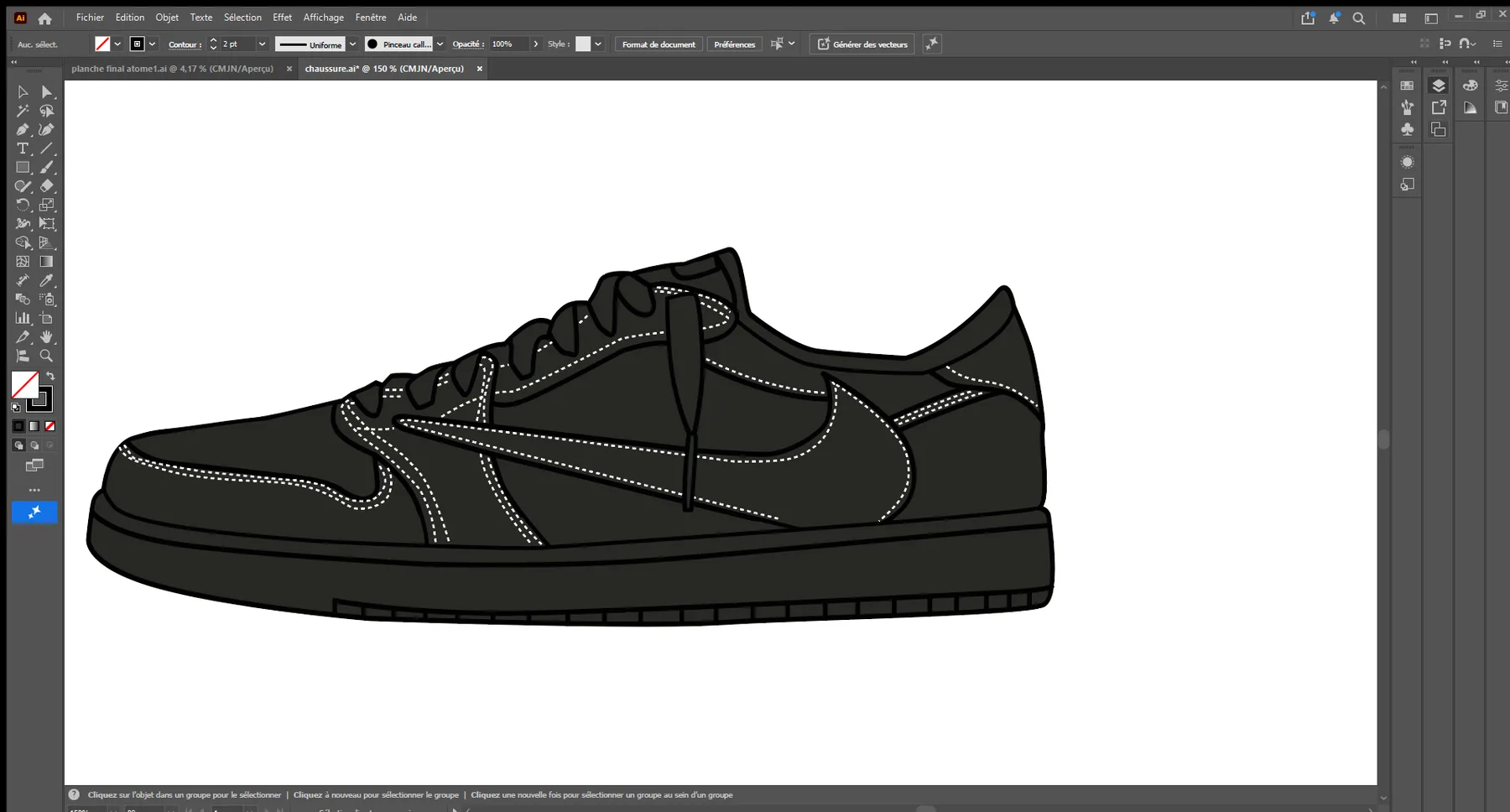1510x812 pixels.
Task: Open the Brushes panel icon
Action: pyautogui.click(x=1408, y=107)
